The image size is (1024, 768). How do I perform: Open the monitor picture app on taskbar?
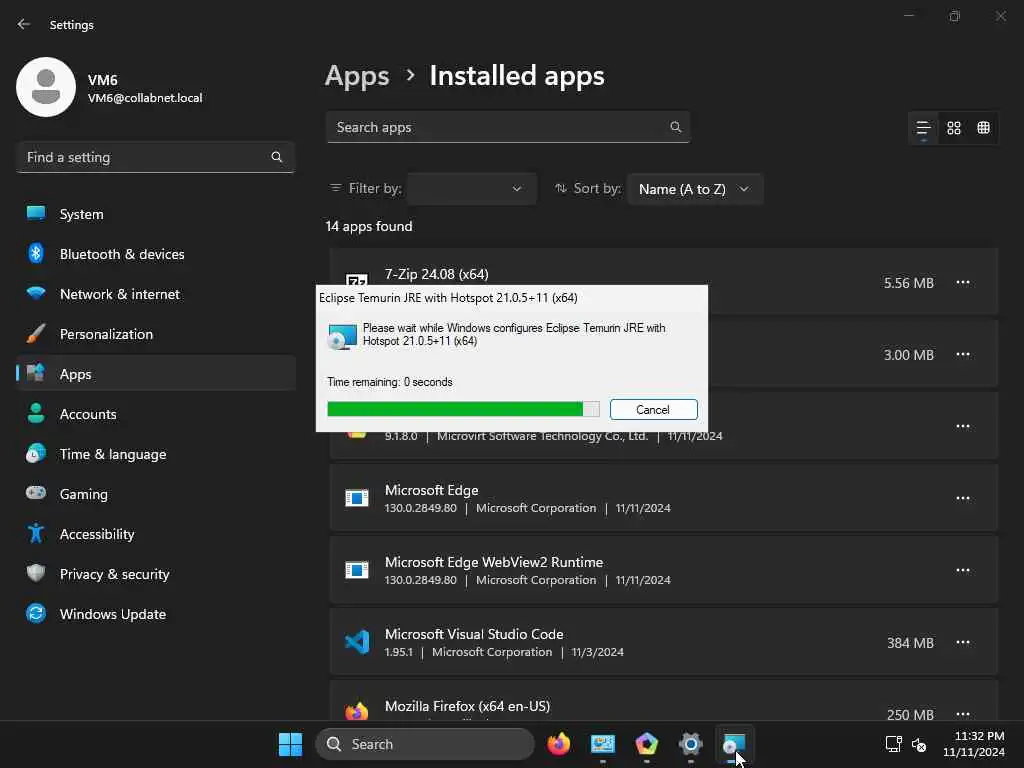coord(603,744)
